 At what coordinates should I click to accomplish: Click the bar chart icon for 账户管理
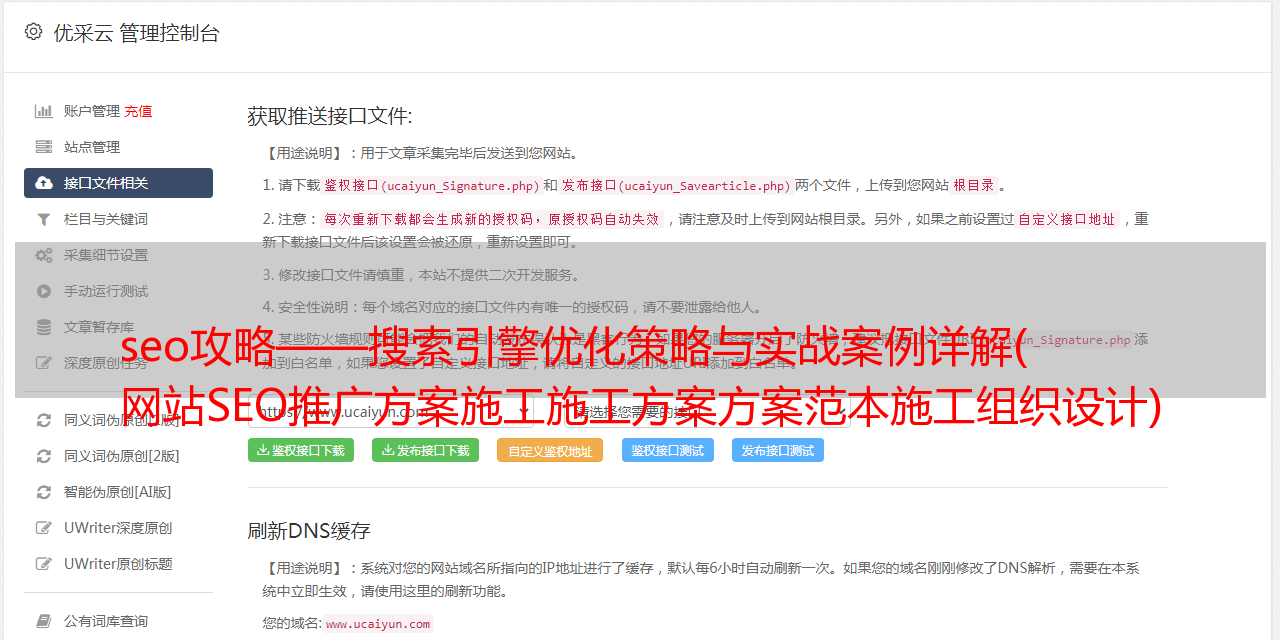[x=44, y=111]
